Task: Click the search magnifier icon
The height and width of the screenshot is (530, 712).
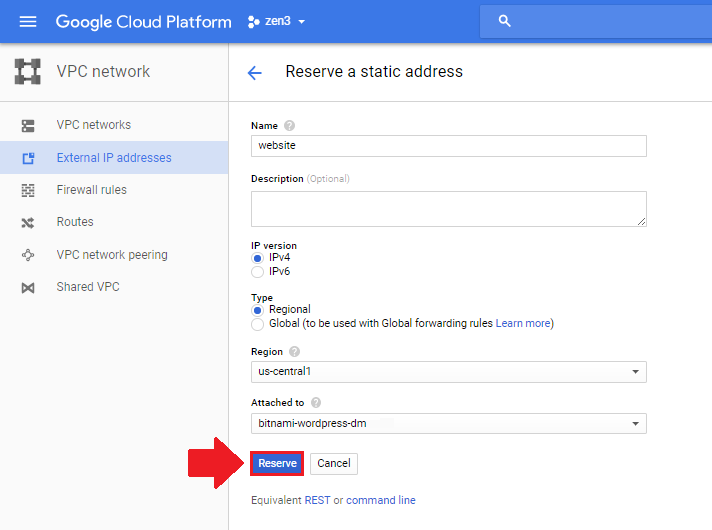Action: (504, 21)
